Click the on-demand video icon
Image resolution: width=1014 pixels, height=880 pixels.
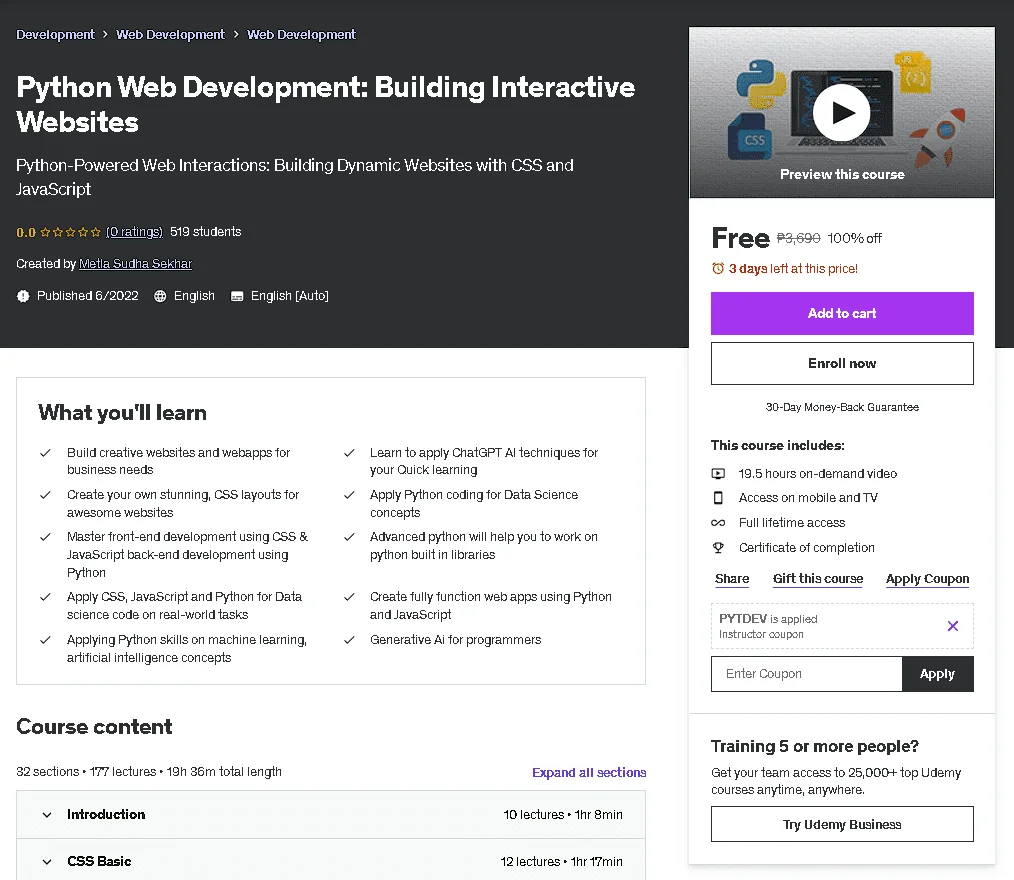[x=718, y=473]
